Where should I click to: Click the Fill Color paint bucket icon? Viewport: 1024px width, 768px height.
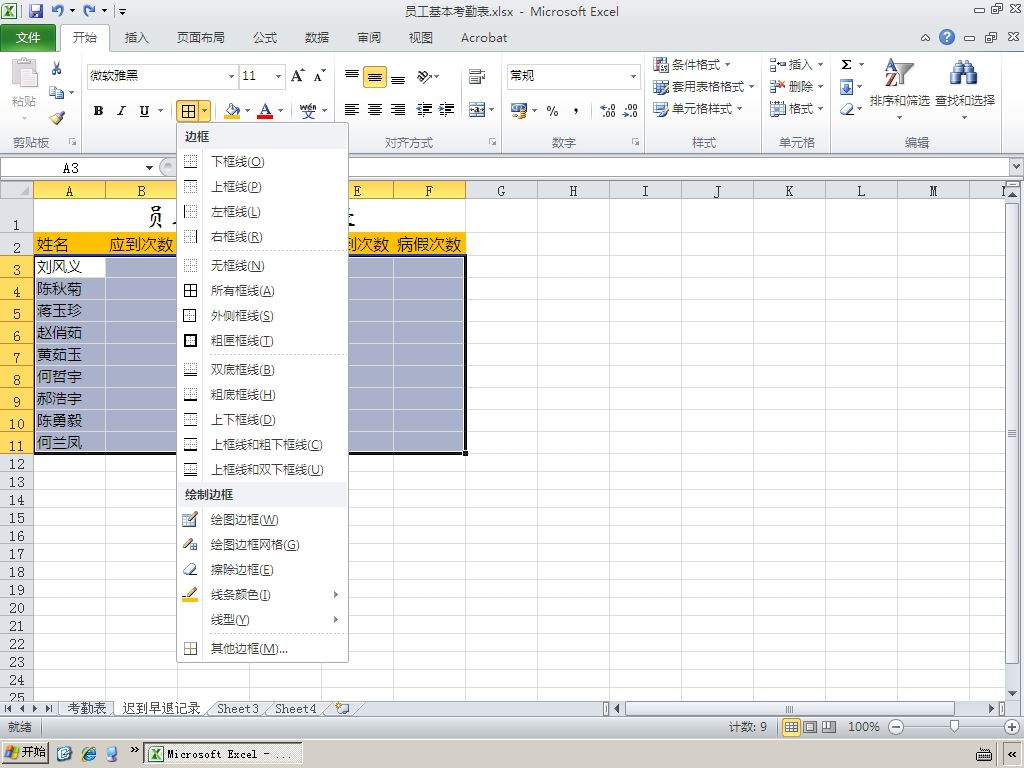pos(232,111)
